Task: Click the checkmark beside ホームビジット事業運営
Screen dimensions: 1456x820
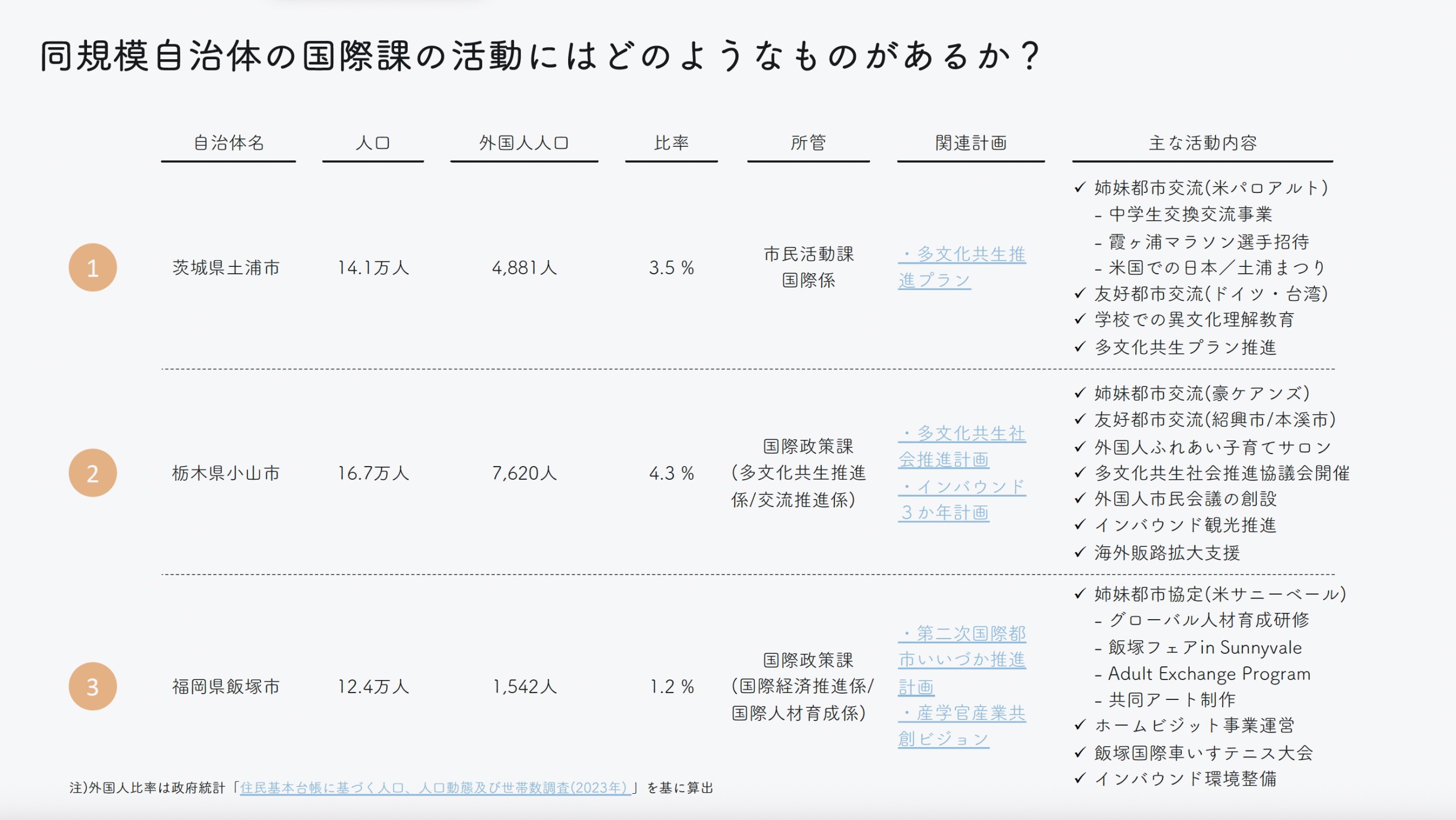Action: coord(1080,725)
